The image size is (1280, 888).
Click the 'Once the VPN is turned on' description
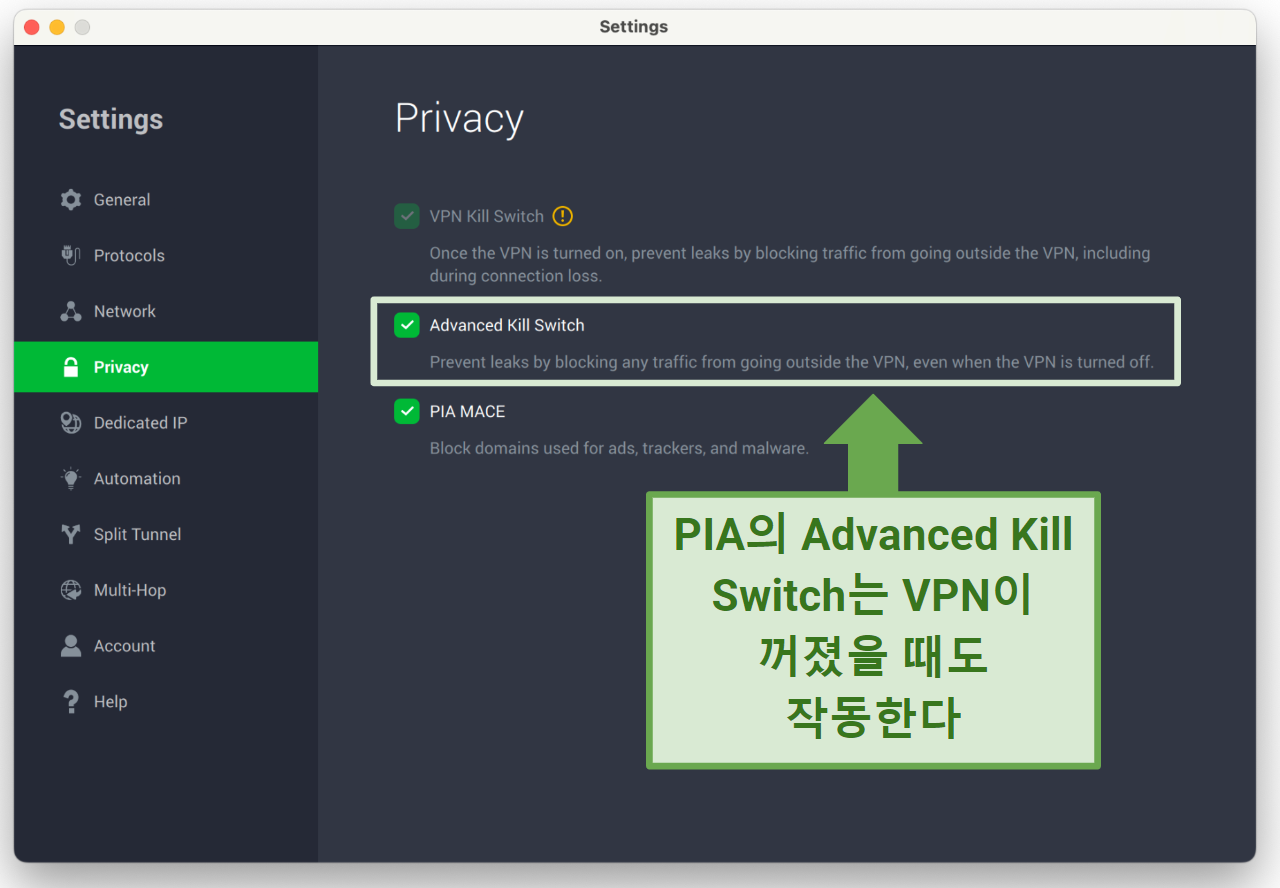pos(790,264)
